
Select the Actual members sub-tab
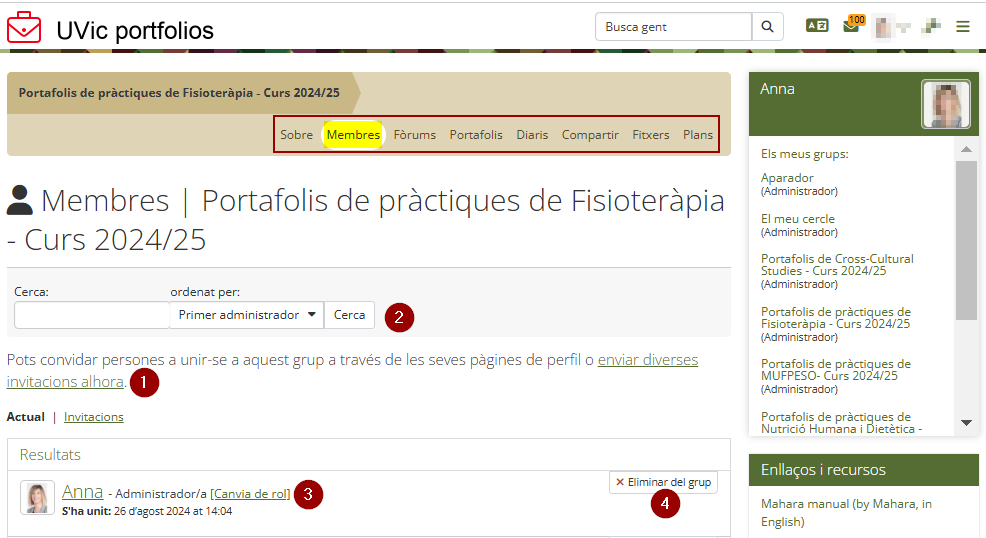pyautogui.click(x=26, y=417)
